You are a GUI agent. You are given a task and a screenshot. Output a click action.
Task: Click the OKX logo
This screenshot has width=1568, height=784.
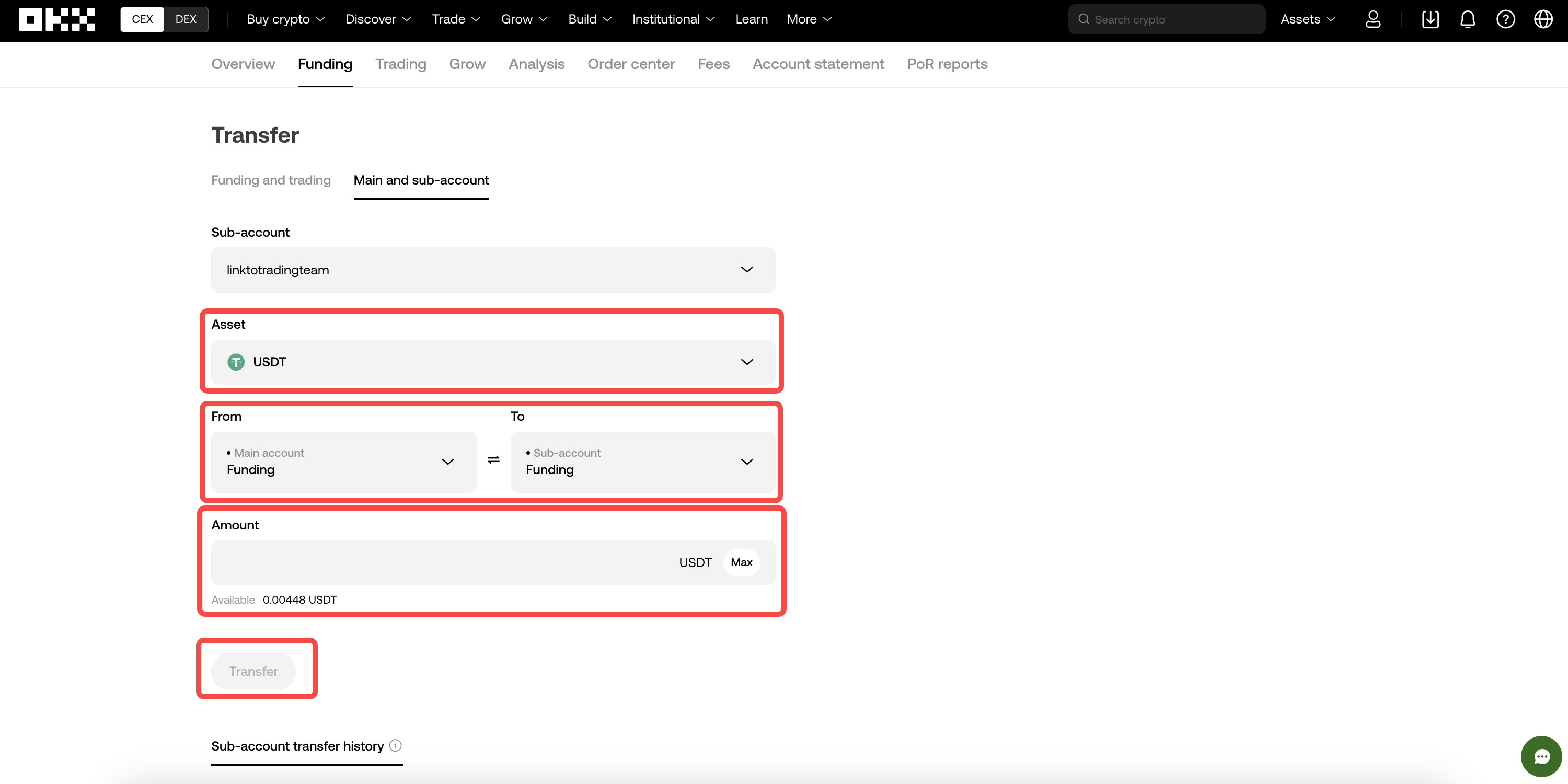click(56, 19)
